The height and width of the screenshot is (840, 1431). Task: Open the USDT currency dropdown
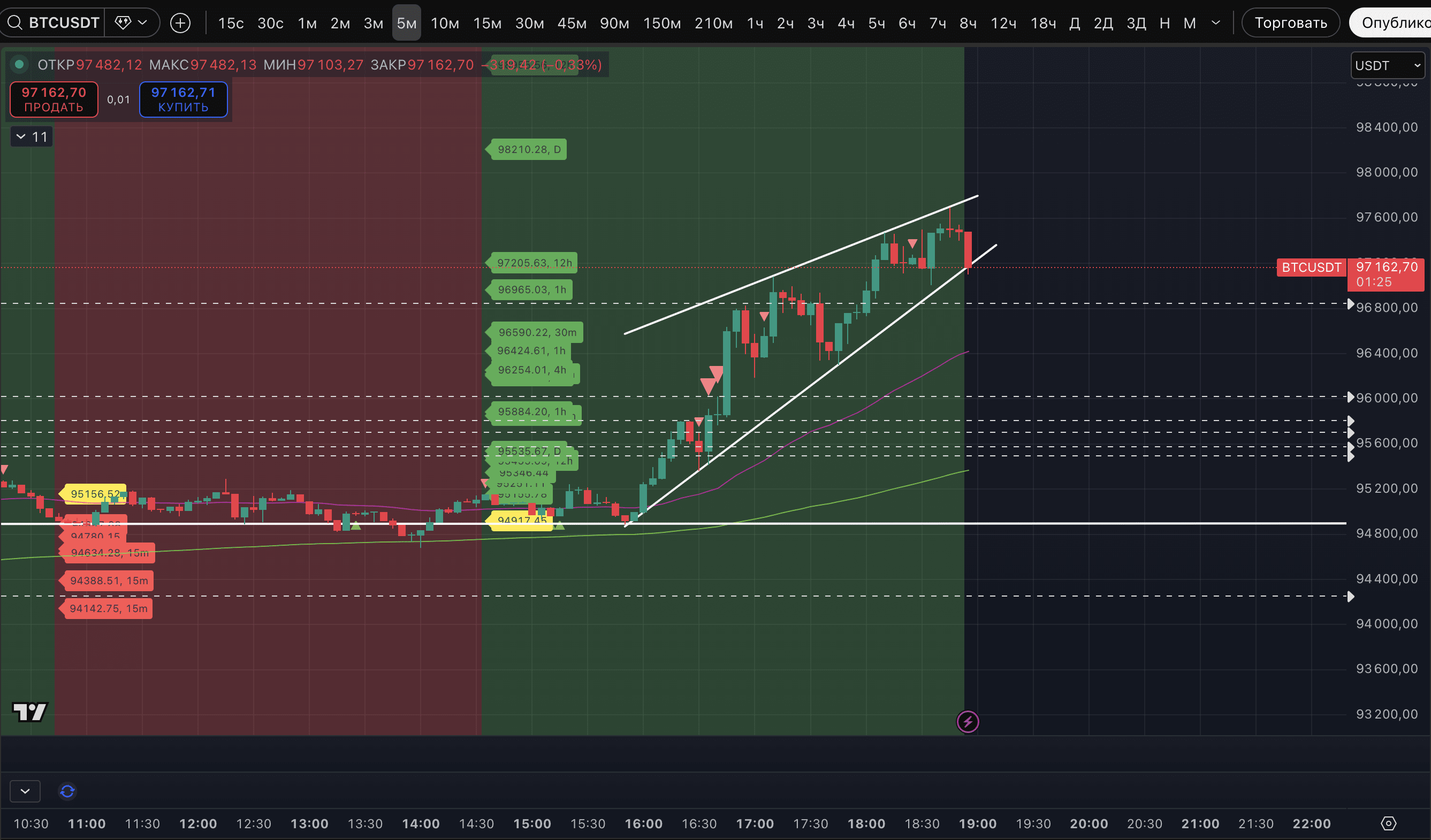point(1387,65)
